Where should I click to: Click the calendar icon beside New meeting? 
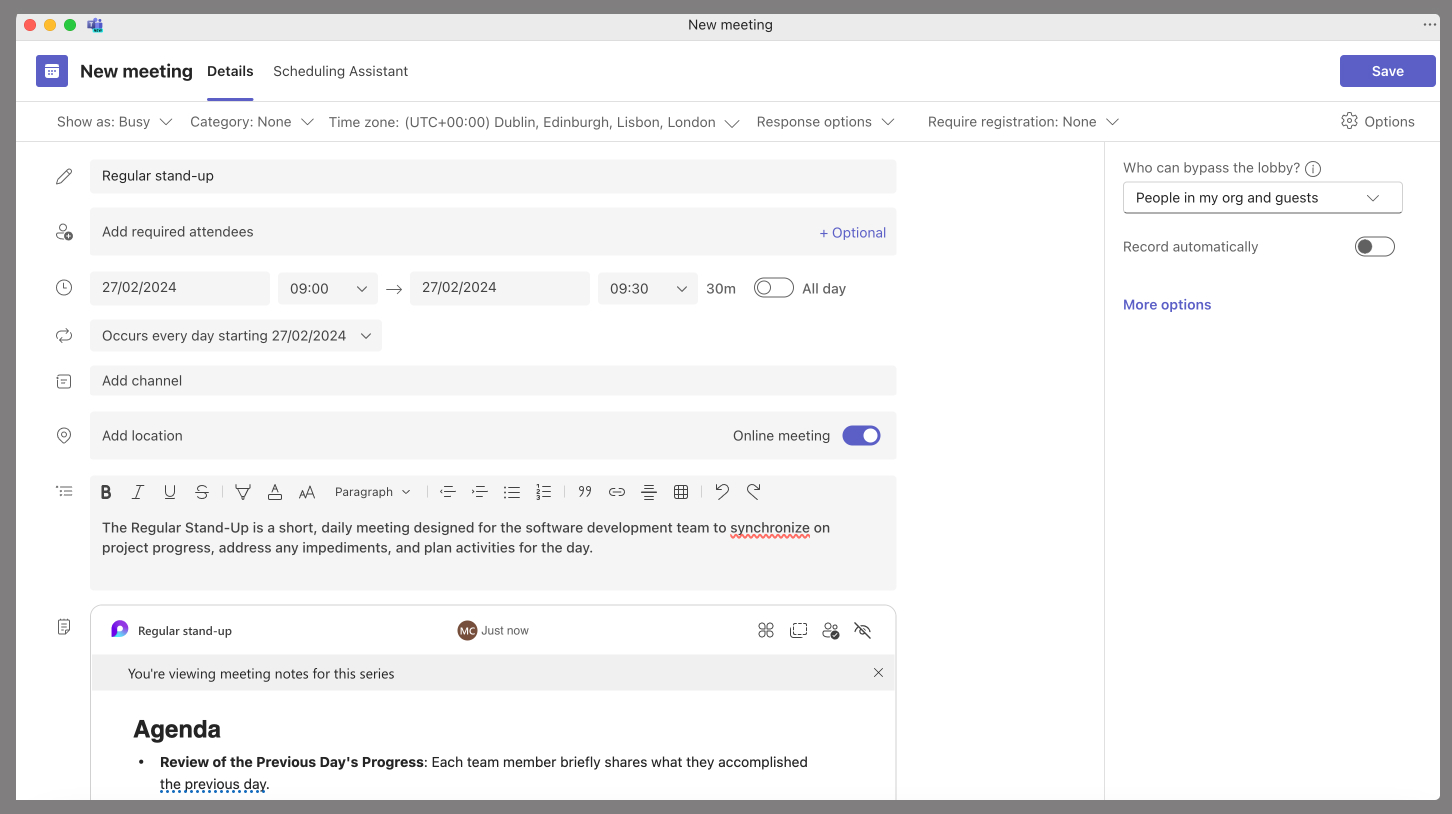pyautogui.click(x=52, y=71)
